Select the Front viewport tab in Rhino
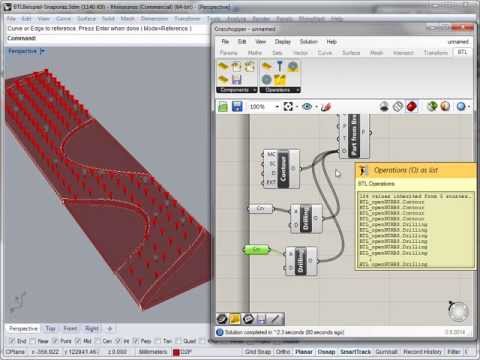480x360 pixels. point(70,329)
